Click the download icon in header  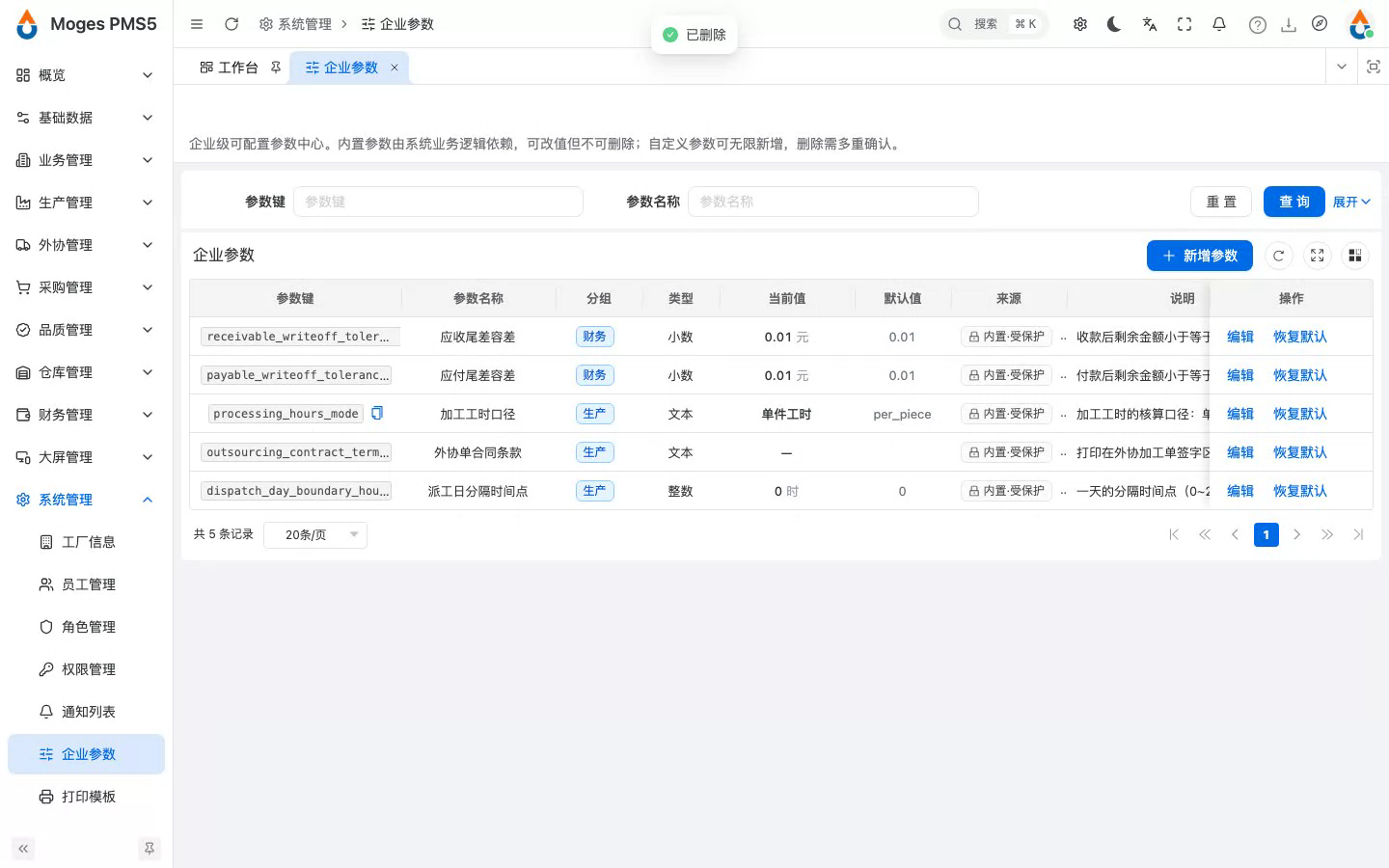pyautogui.click(x=1289, y=25)
